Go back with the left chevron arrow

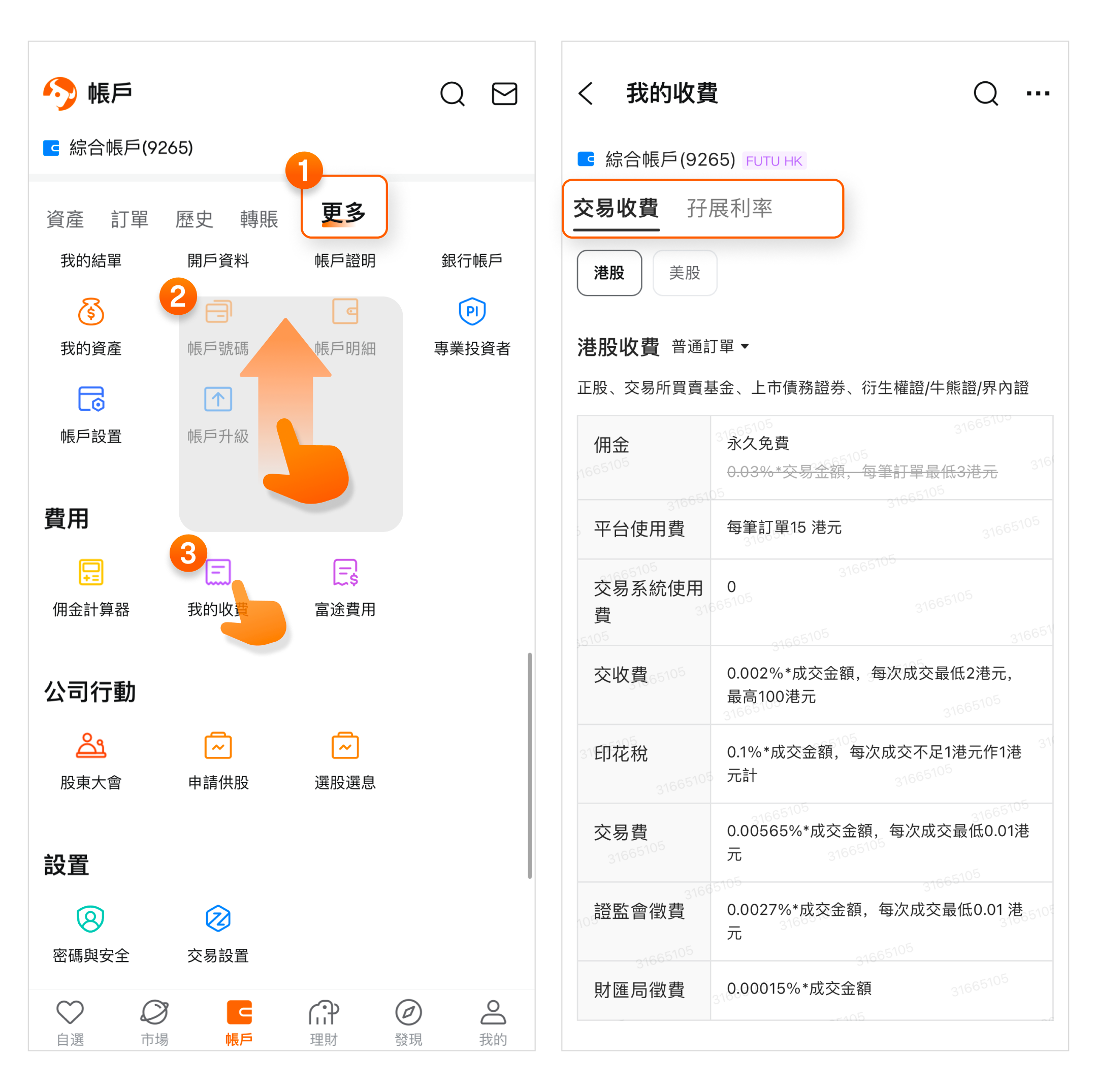pos(586,93)
